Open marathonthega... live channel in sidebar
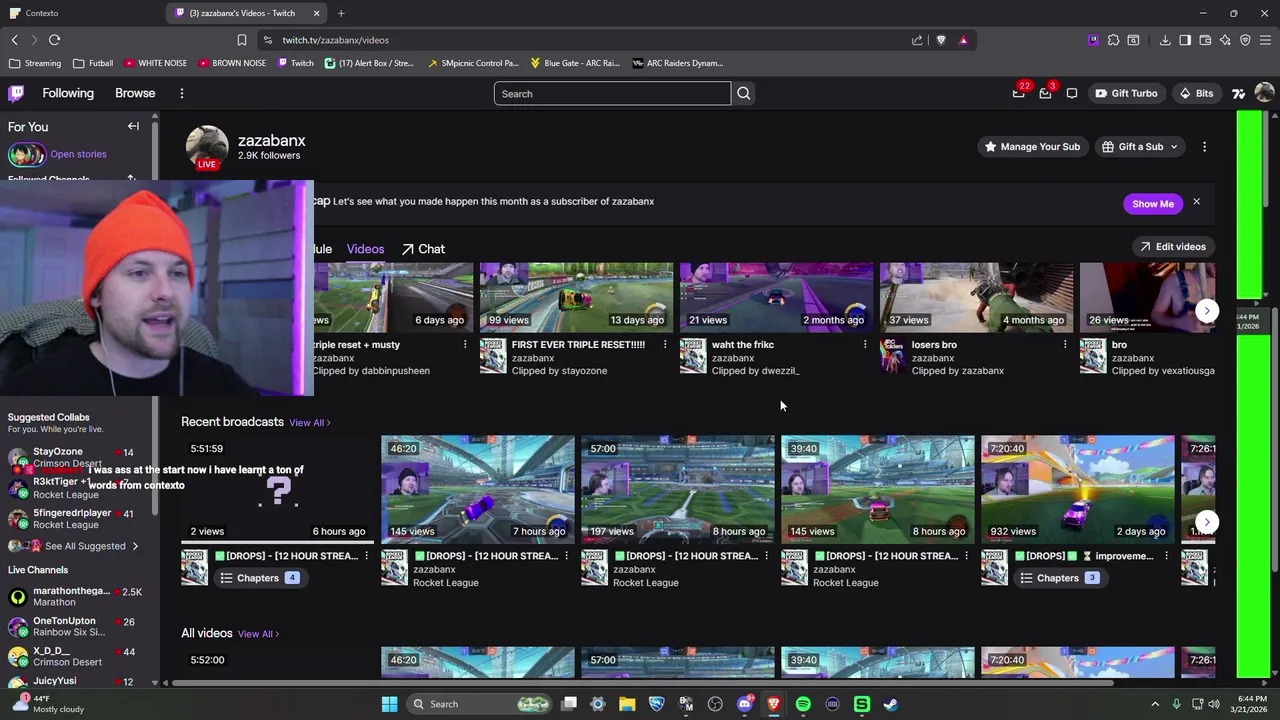The height and width of the screenshot is (720, 1280). tap(75, 597)
